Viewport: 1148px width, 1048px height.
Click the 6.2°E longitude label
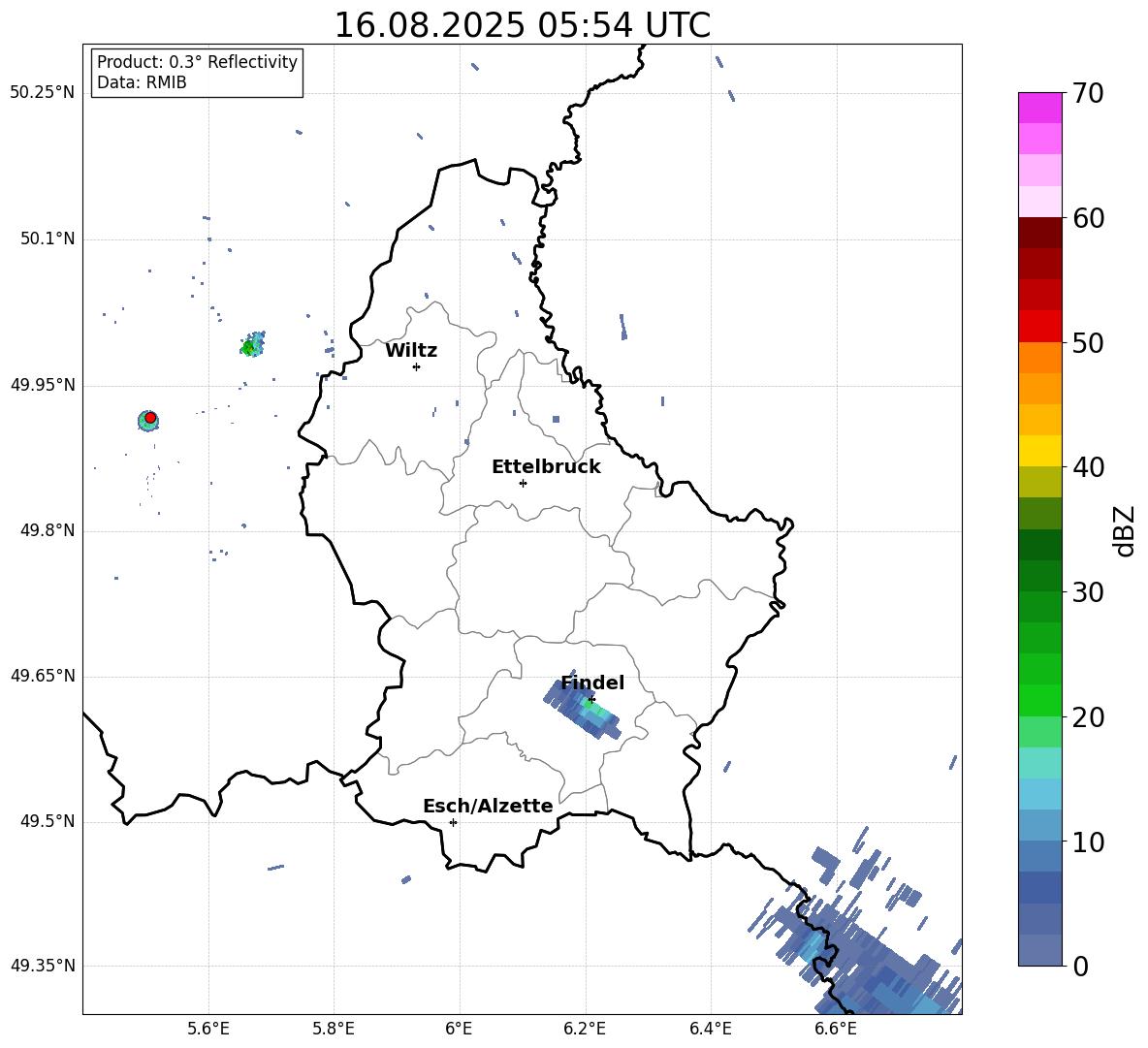point(585,1030)
